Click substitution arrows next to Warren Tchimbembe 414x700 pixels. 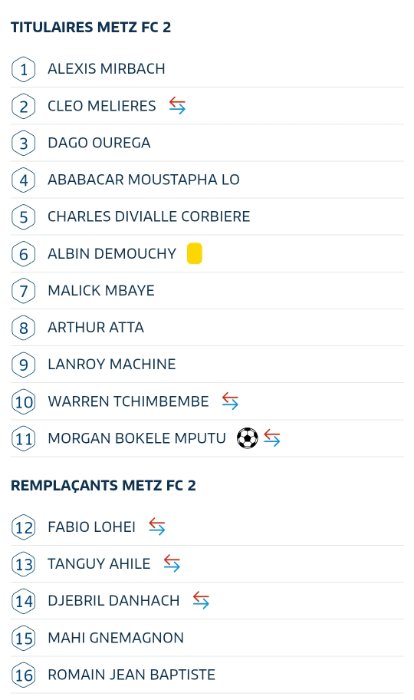230,401
